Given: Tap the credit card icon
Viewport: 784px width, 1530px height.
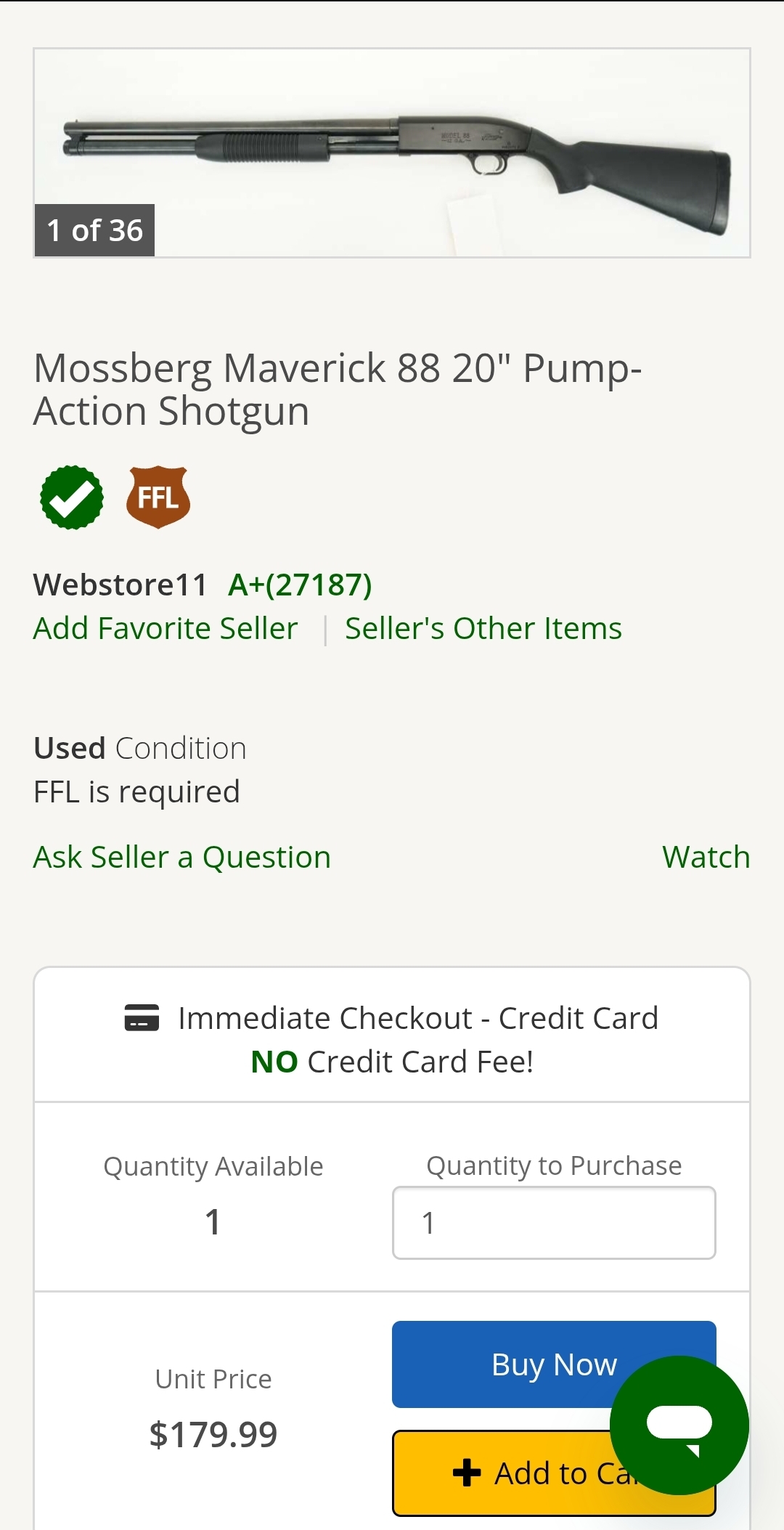Looking at the screenshot, I should 142,1018.
